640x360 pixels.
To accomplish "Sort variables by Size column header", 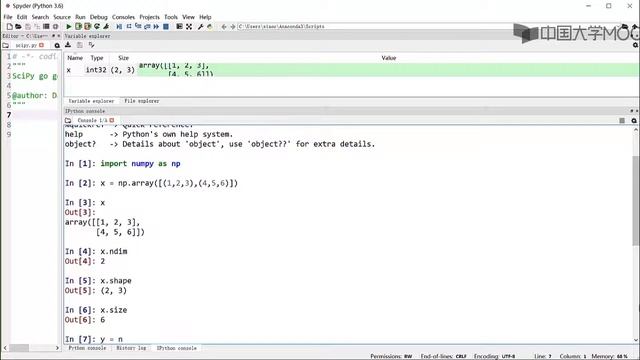I will pos(123,58).
